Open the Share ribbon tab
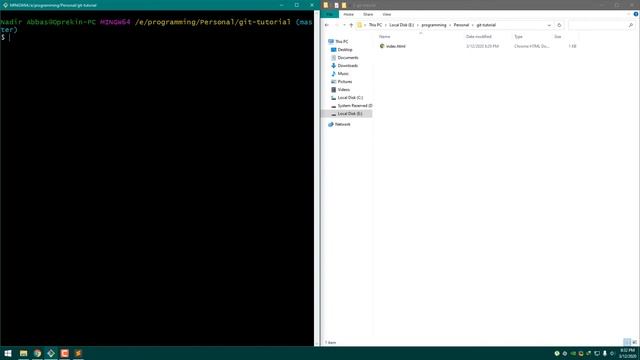The width and height of the screenshot is (640, 360). tap(368, 14)
